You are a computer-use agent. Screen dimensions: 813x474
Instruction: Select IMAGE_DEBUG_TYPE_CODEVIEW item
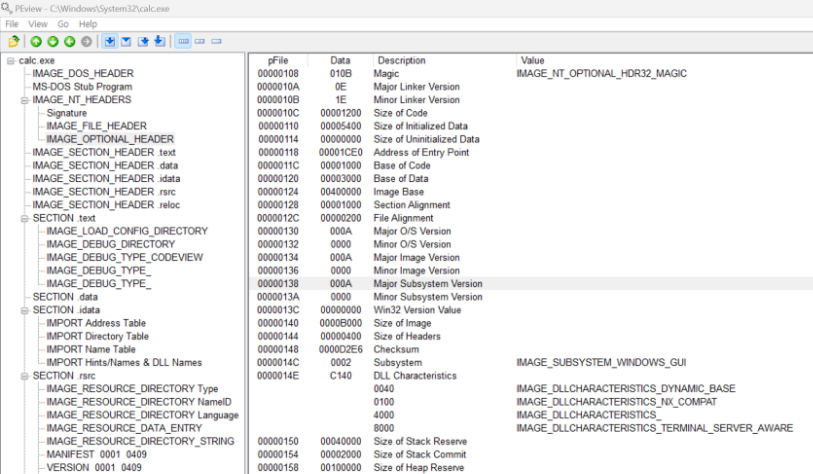[x=124, y=258]
